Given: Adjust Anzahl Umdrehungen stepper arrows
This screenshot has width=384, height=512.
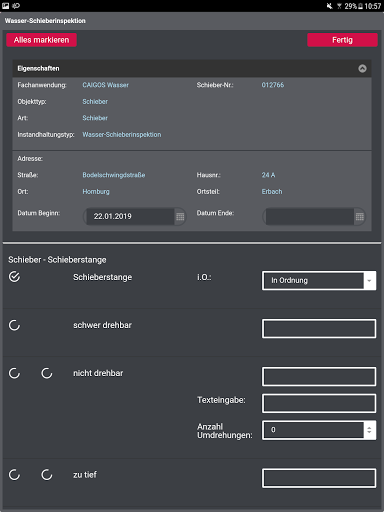Looking at the screenshot, I should click(x=369, y=430).
